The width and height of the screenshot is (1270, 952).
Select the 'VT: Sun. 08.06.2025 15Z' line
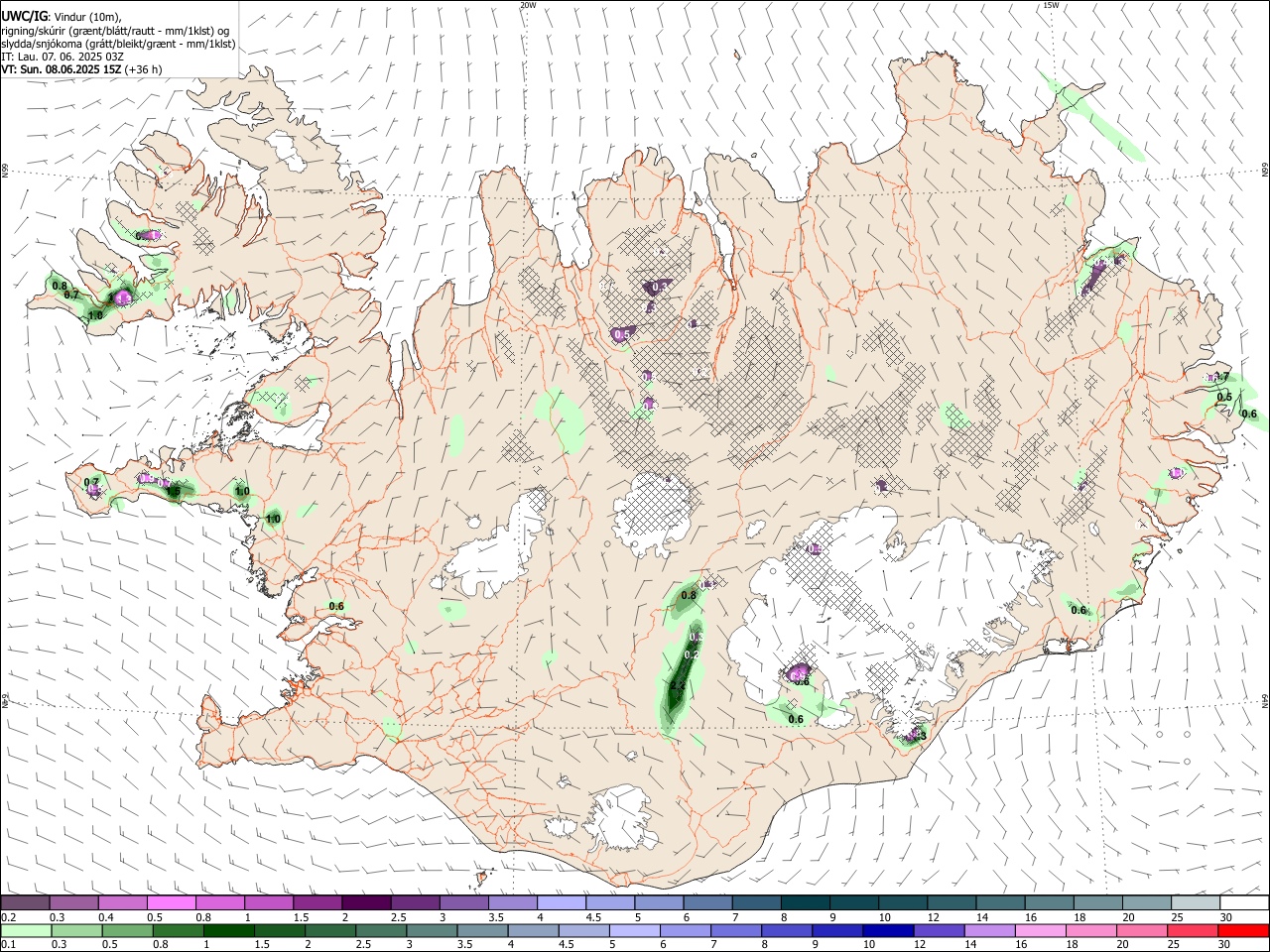(62, 69)
